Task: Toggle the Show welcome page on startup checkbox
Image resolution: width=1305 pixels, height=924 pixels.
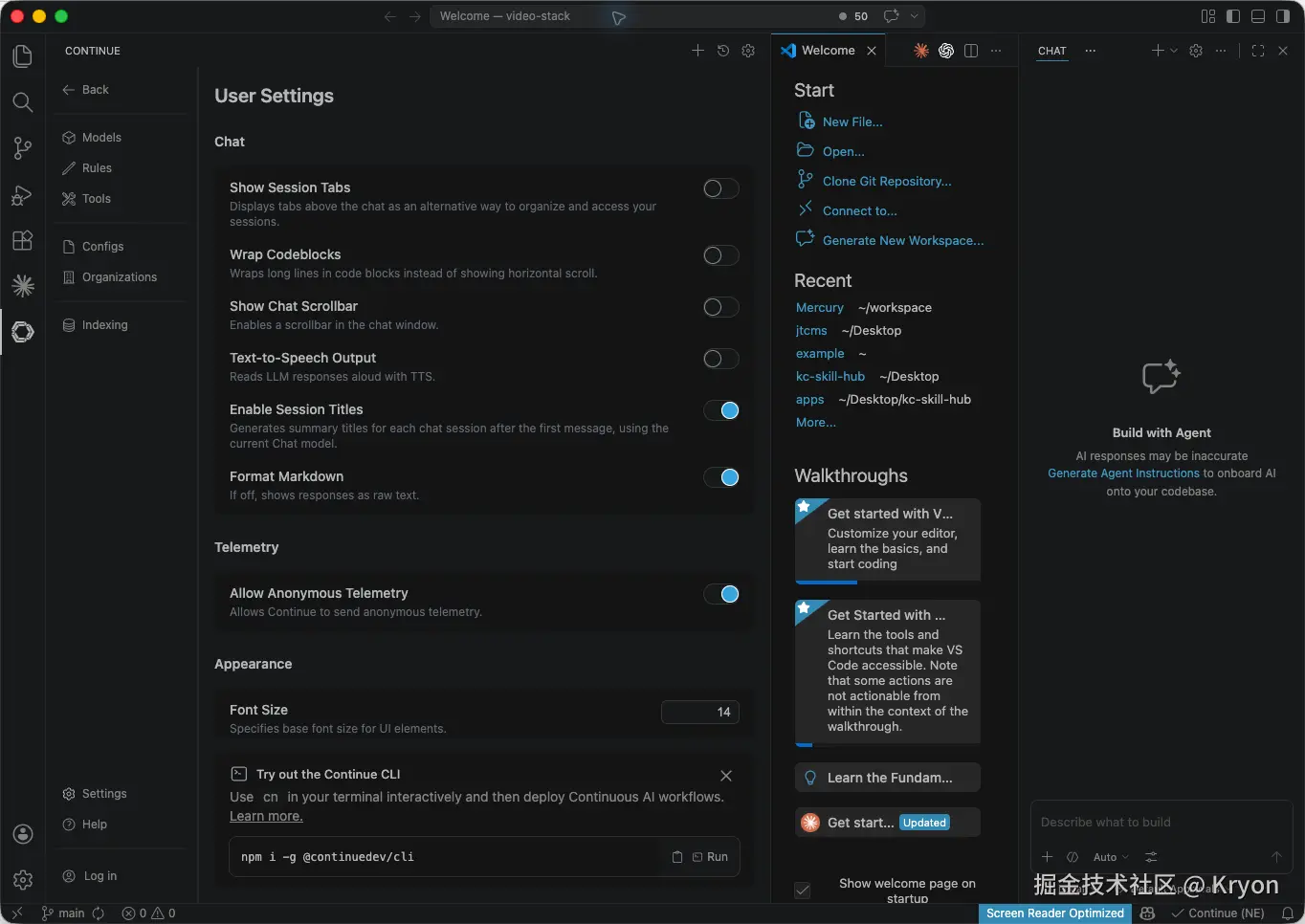Action: point(803,891)
